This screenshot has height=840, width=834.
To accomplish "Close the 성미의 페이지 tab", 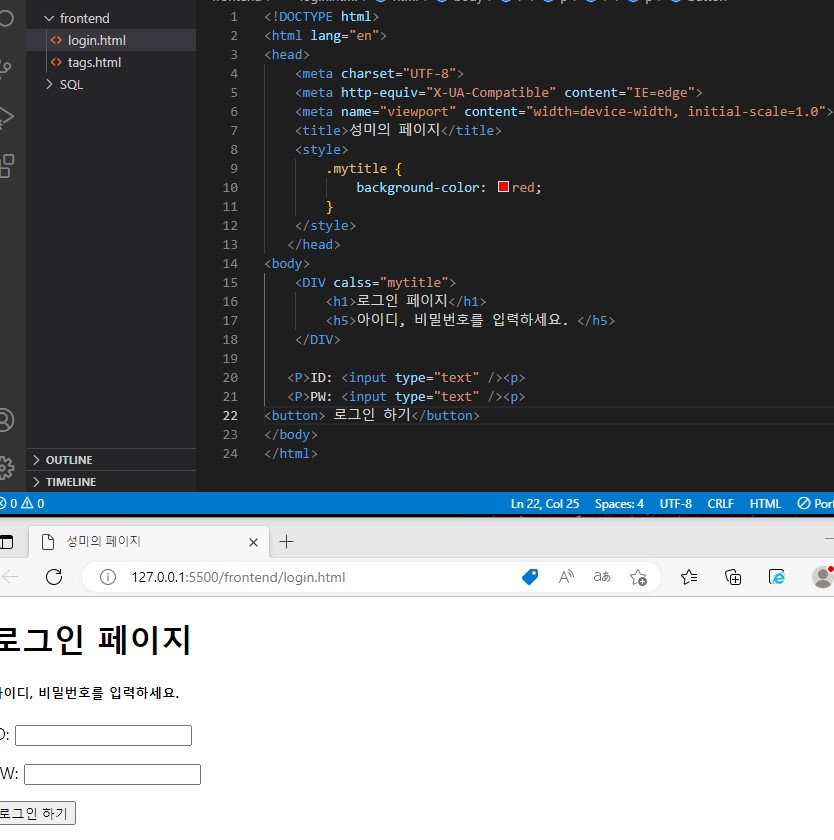I will pyautogui.click(x=253, y=542).
